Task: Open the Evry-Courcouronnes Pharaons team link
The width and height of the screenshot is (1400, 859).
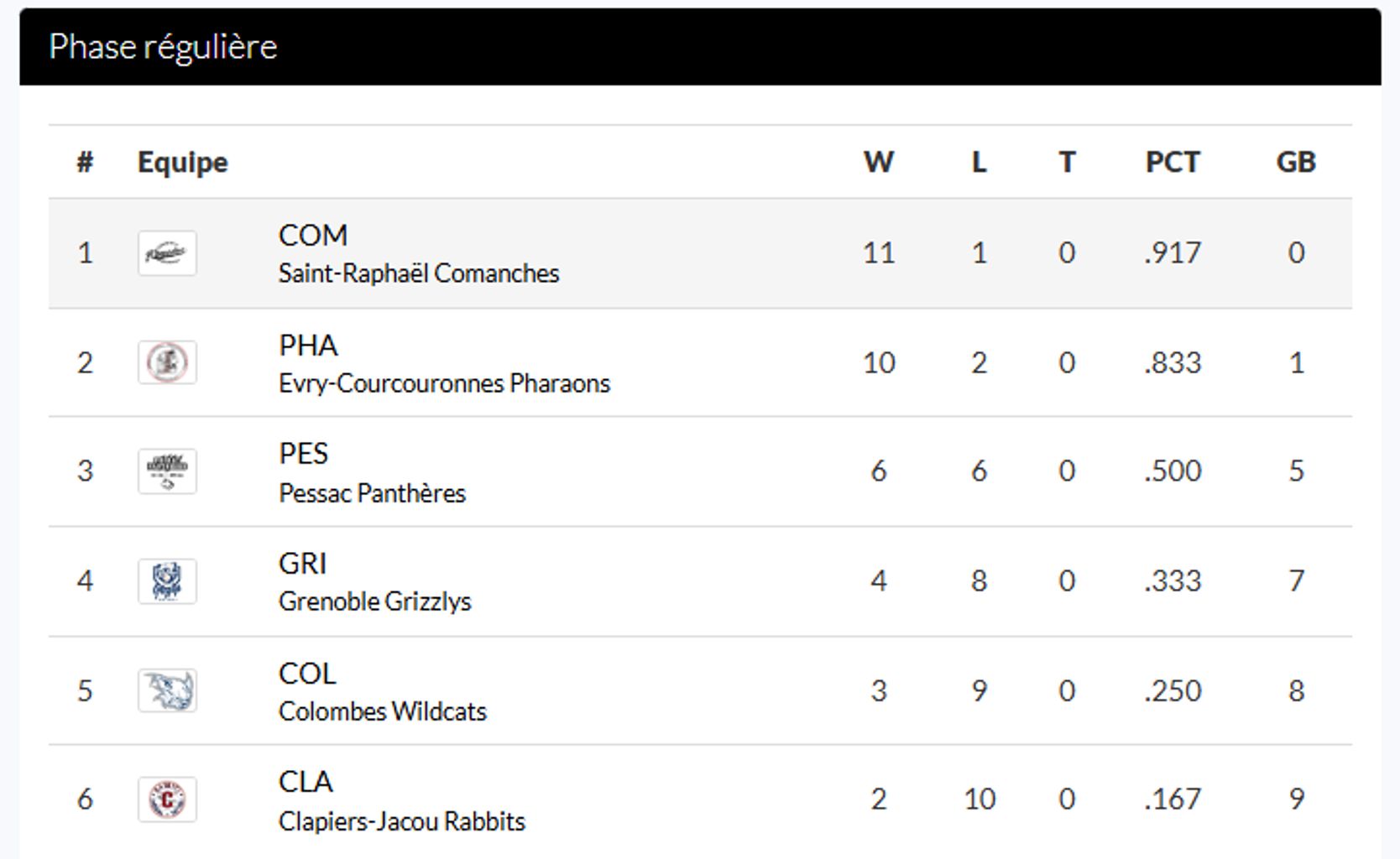Action: pyautogui.click(x=444, y=383)
